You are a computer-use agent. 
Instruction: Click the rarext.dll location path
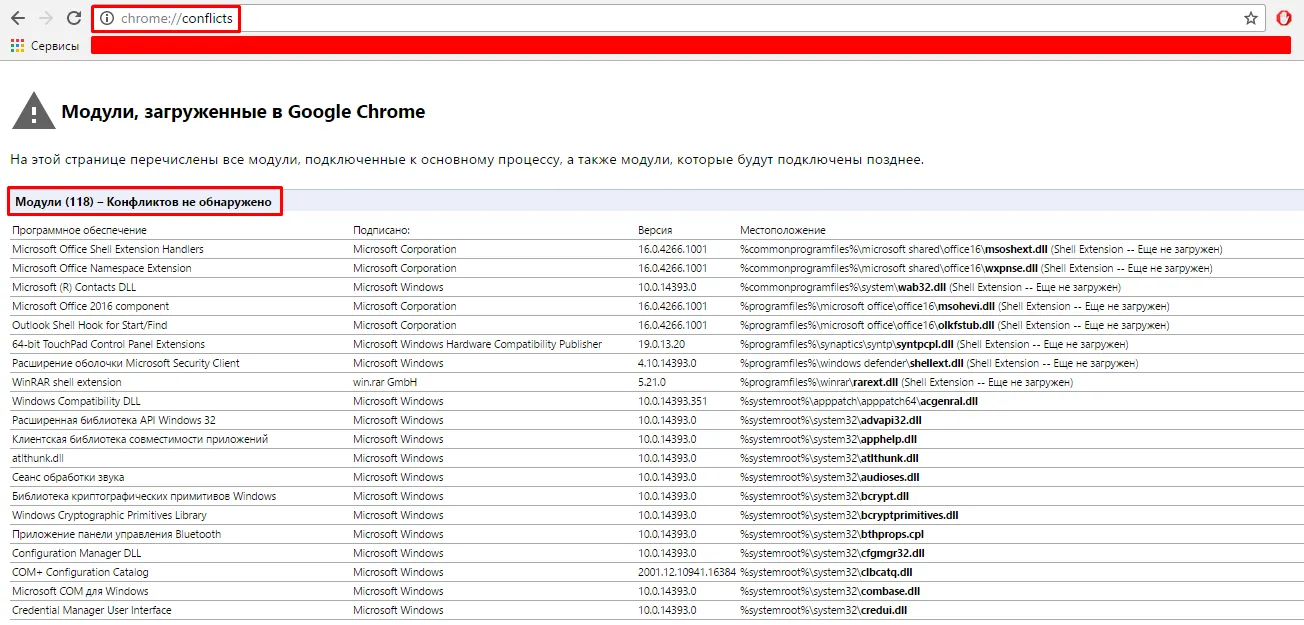(x=906, y=382)
